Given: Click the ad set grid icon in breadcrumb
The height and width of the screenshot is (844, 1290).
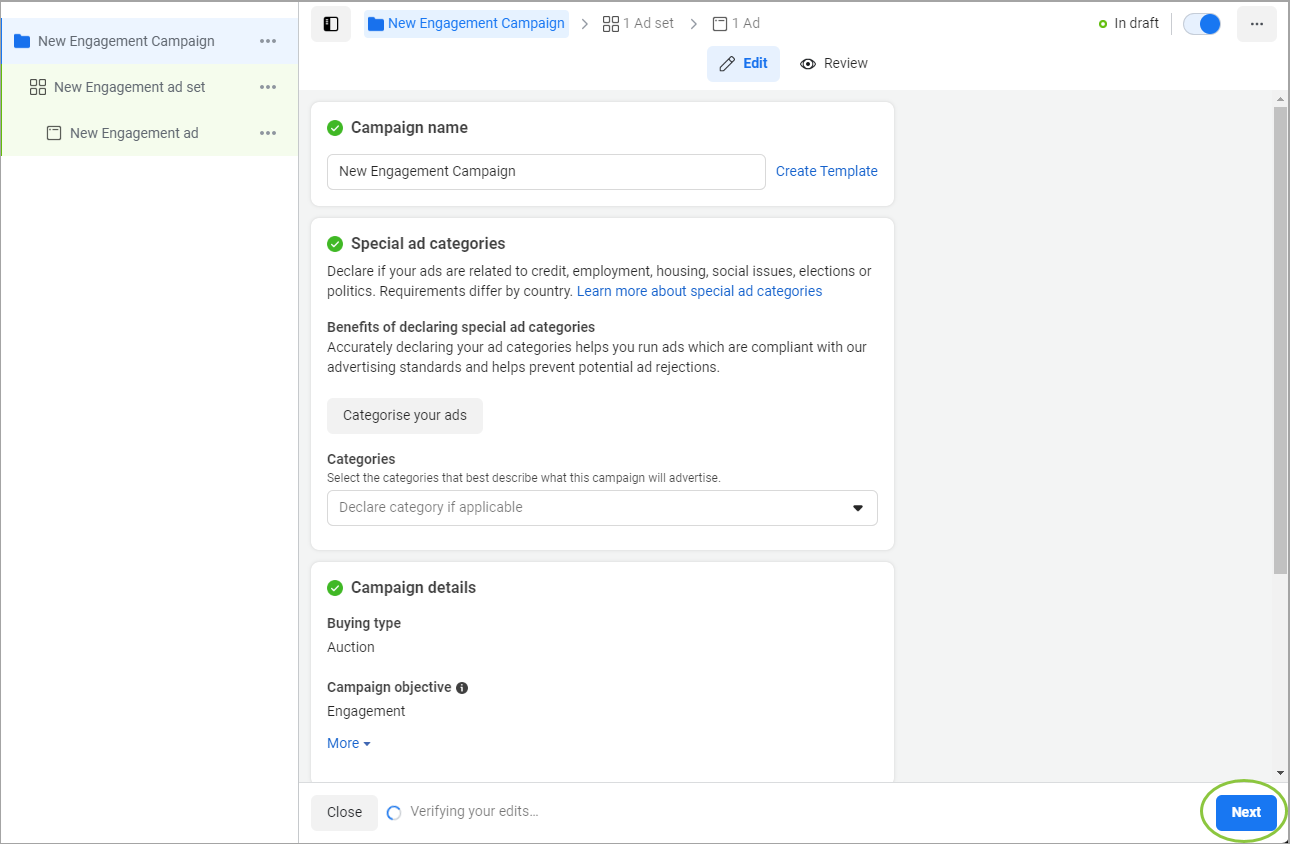Looking at the screenshot, I should [x=611, y=23].
